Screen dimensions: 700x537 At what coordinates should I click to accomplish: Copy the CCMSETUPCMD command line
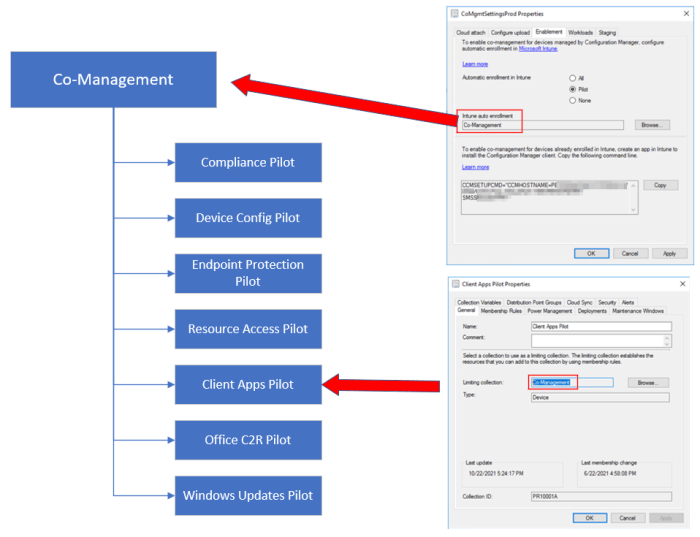coord(660,186)
